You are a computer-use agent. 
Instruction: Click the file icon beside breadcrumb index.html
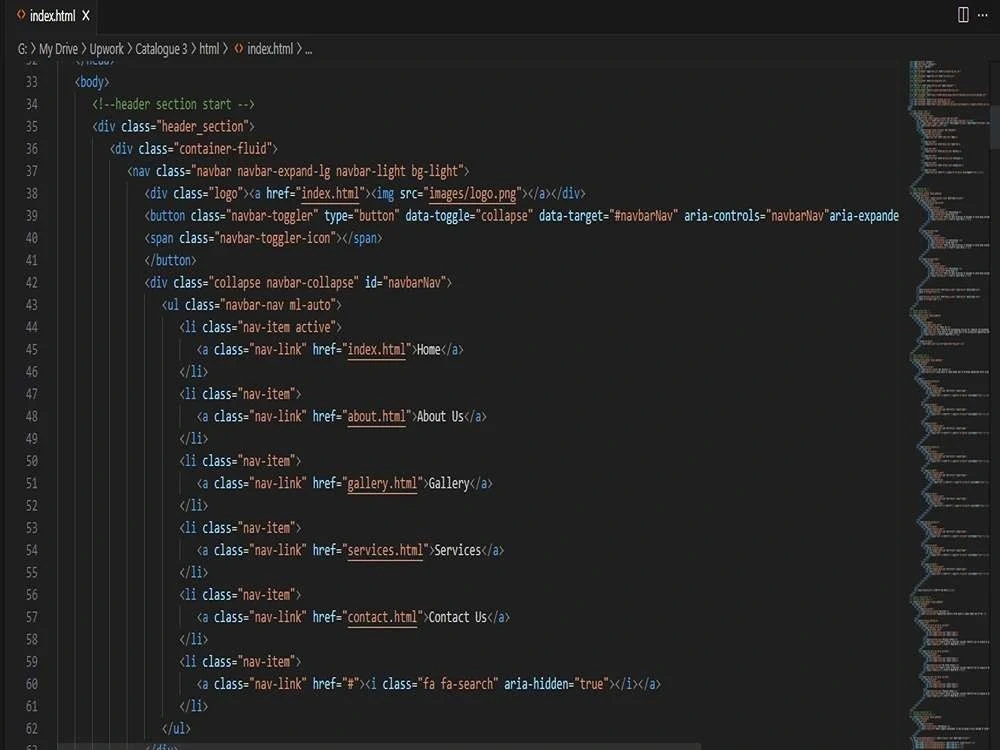239,48
